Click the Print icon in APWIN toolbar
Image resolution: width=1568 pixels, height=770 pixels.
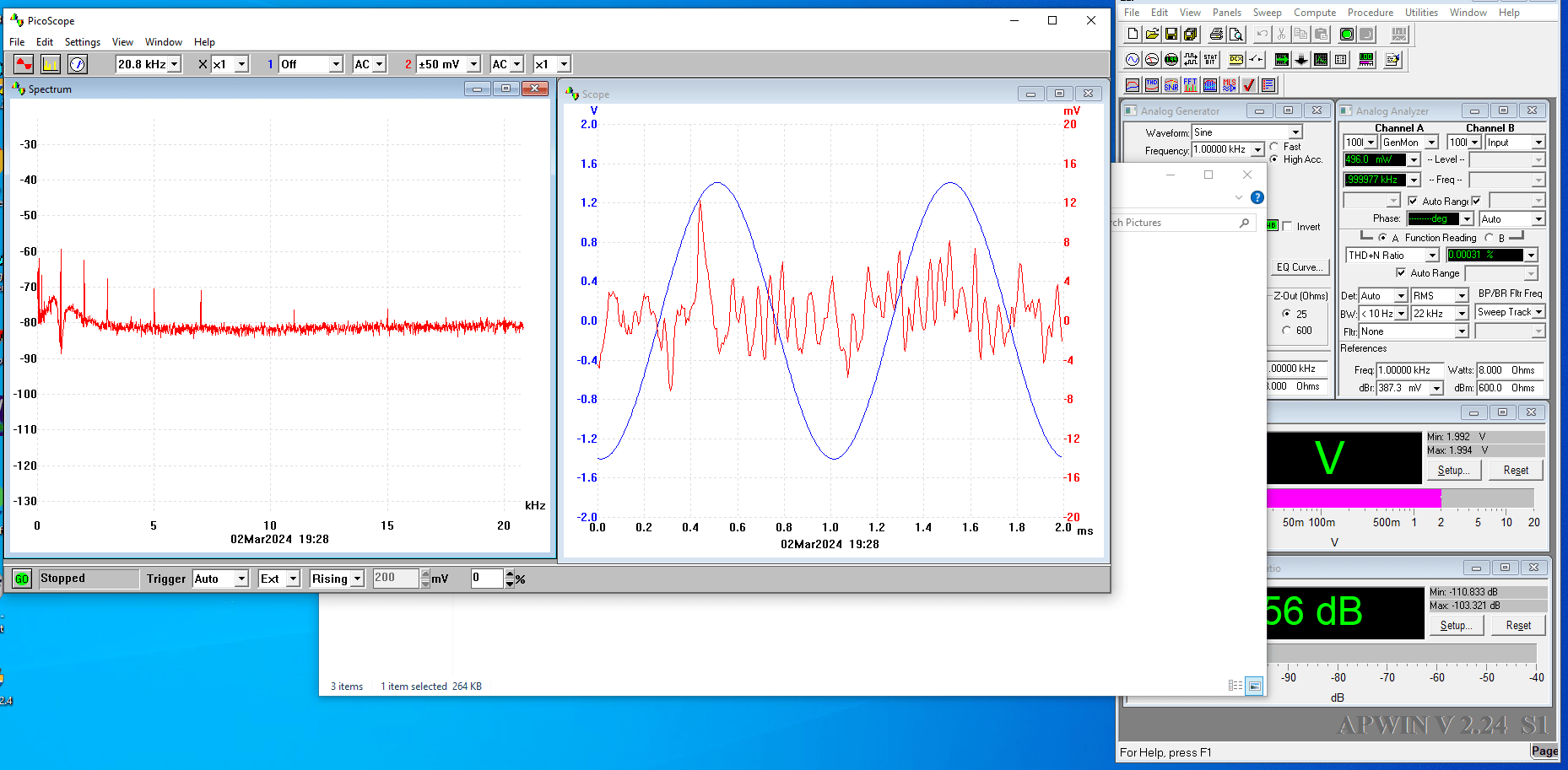1216,34
